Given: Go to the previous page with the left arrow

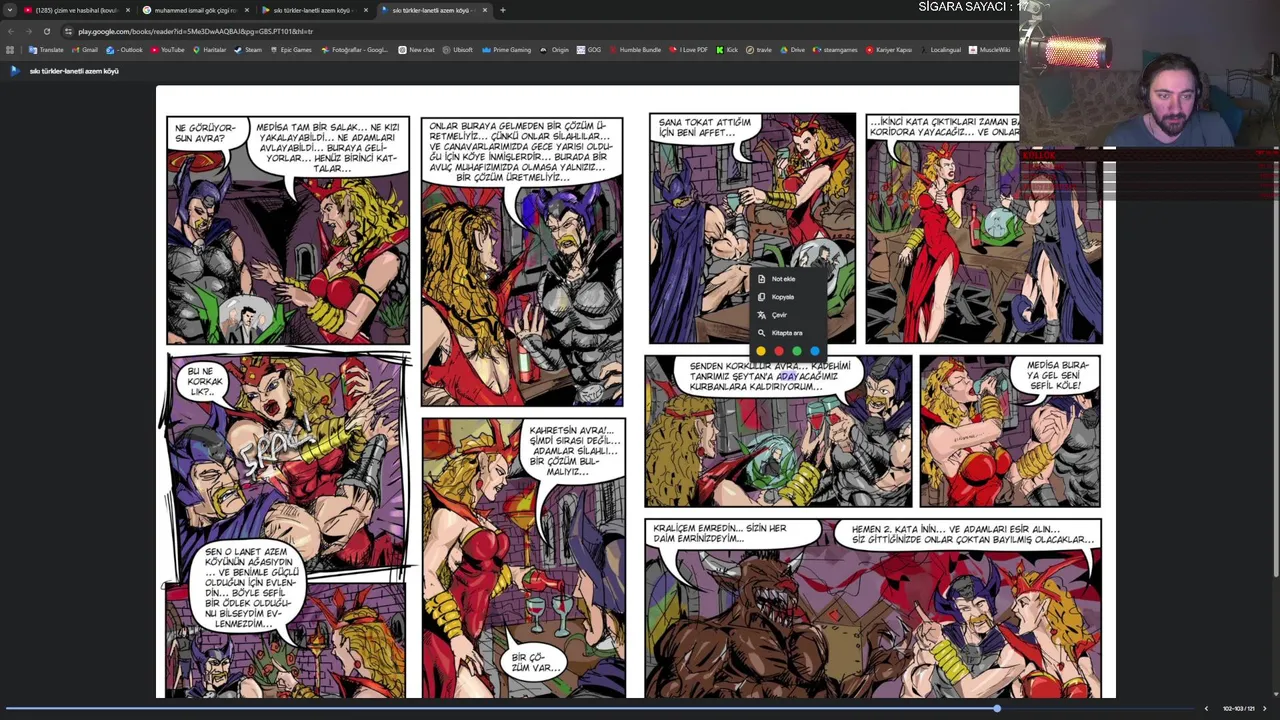Looking at the screenshot, I should tap(1206, 709).
